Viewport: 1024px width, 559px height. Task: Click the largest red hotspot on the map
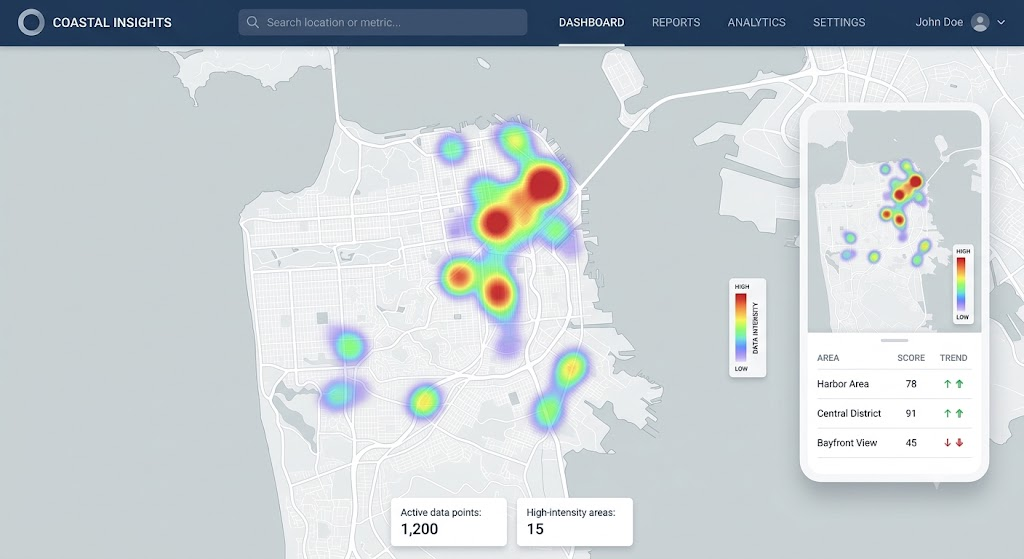click(x=543, y=184)
